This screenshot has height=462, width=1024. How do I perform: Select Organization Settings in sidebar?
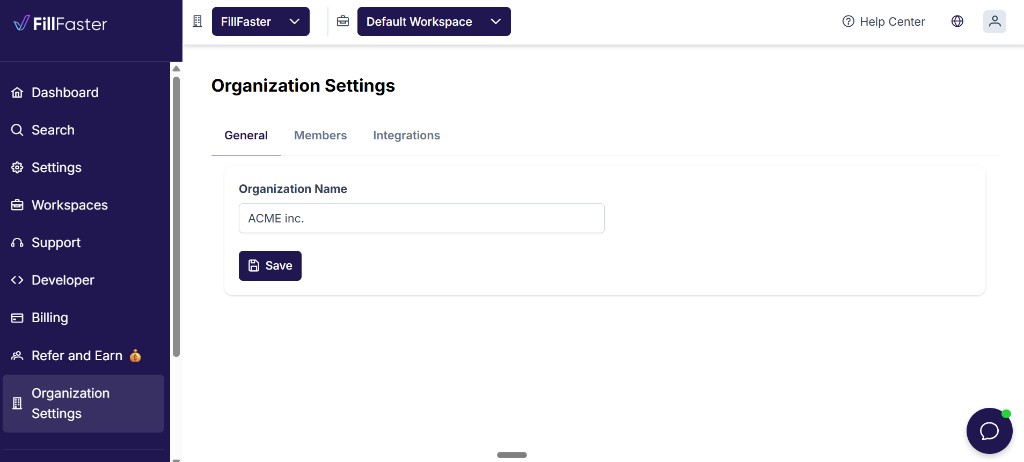(x=84, y=403)
